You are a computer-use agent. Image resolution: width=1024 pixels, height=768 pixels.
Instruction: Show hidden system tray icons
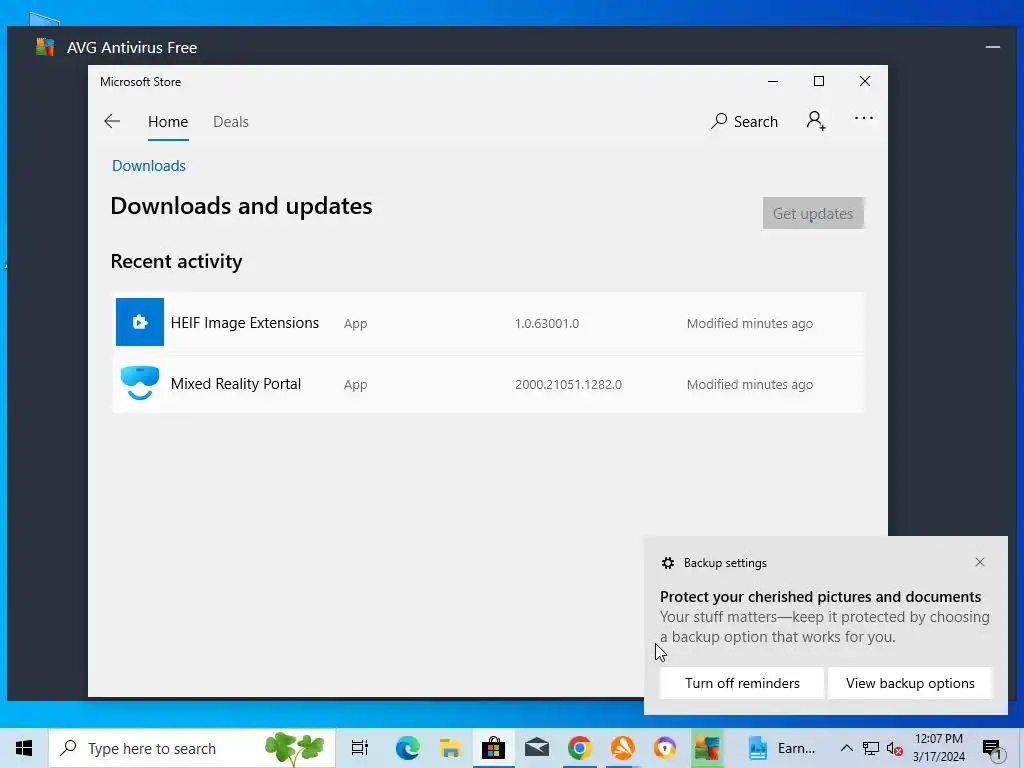pos(846,748)
